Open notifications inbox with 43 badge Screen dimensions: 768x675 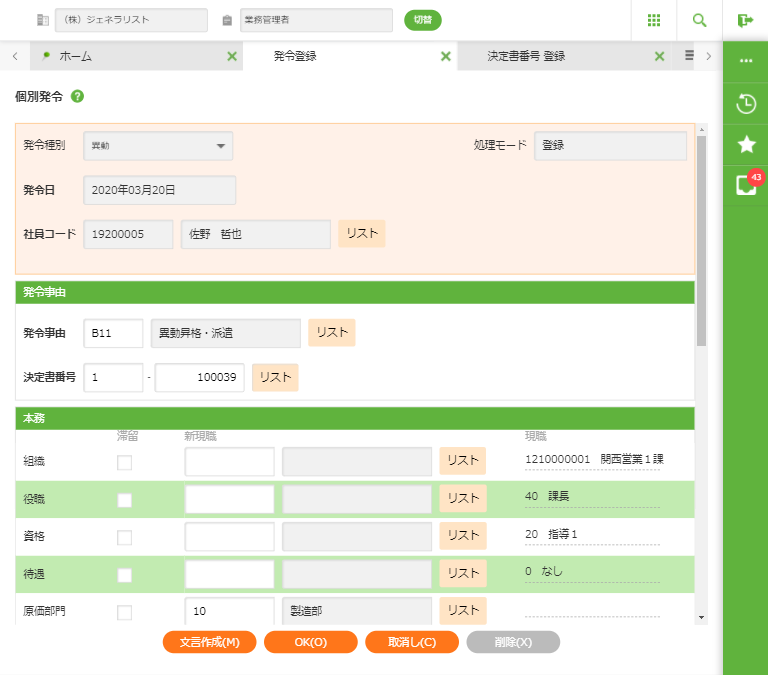click(x=746, y=185)
